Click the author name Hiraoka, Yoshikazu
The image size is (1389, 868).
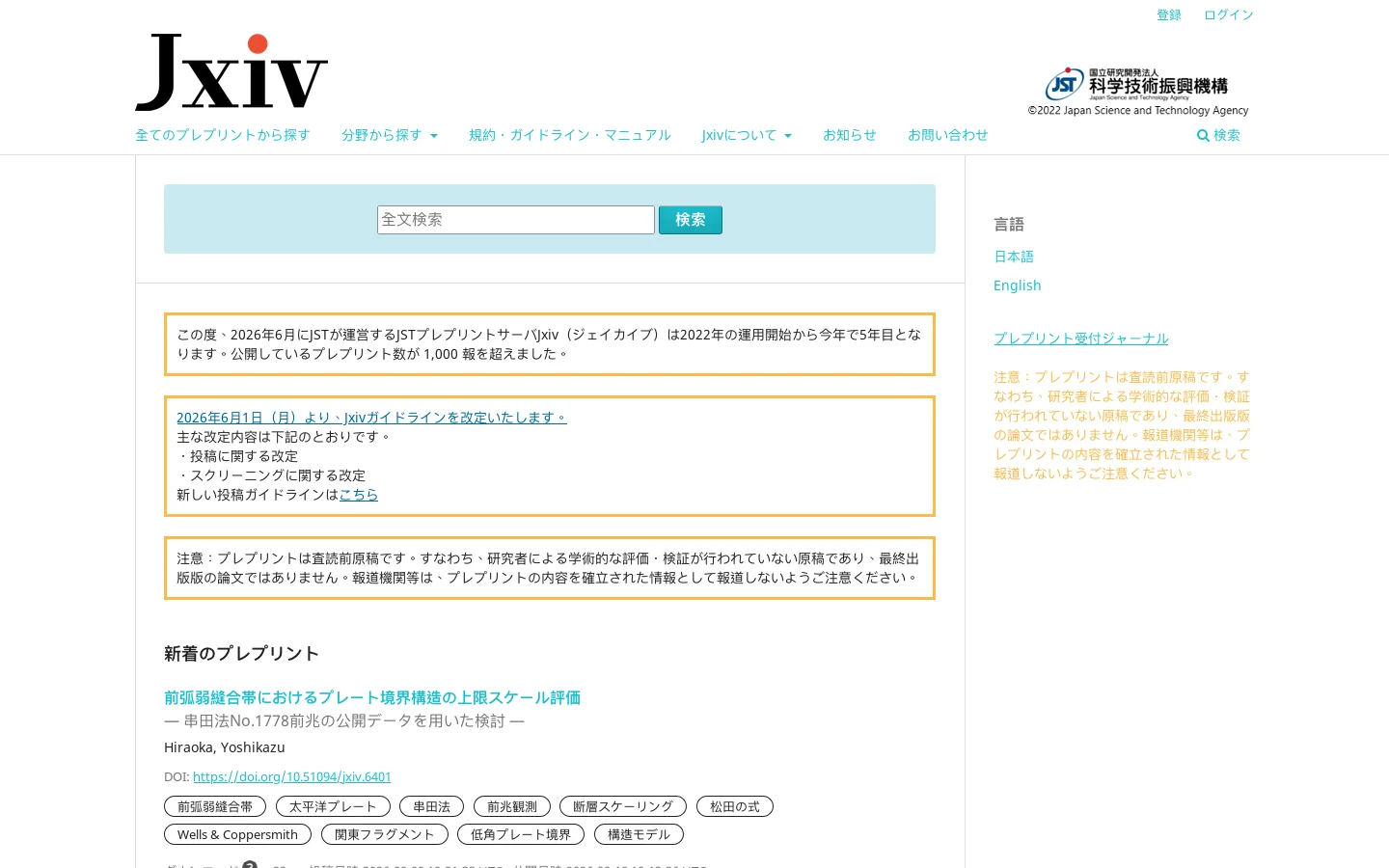[x=225, y=747]
